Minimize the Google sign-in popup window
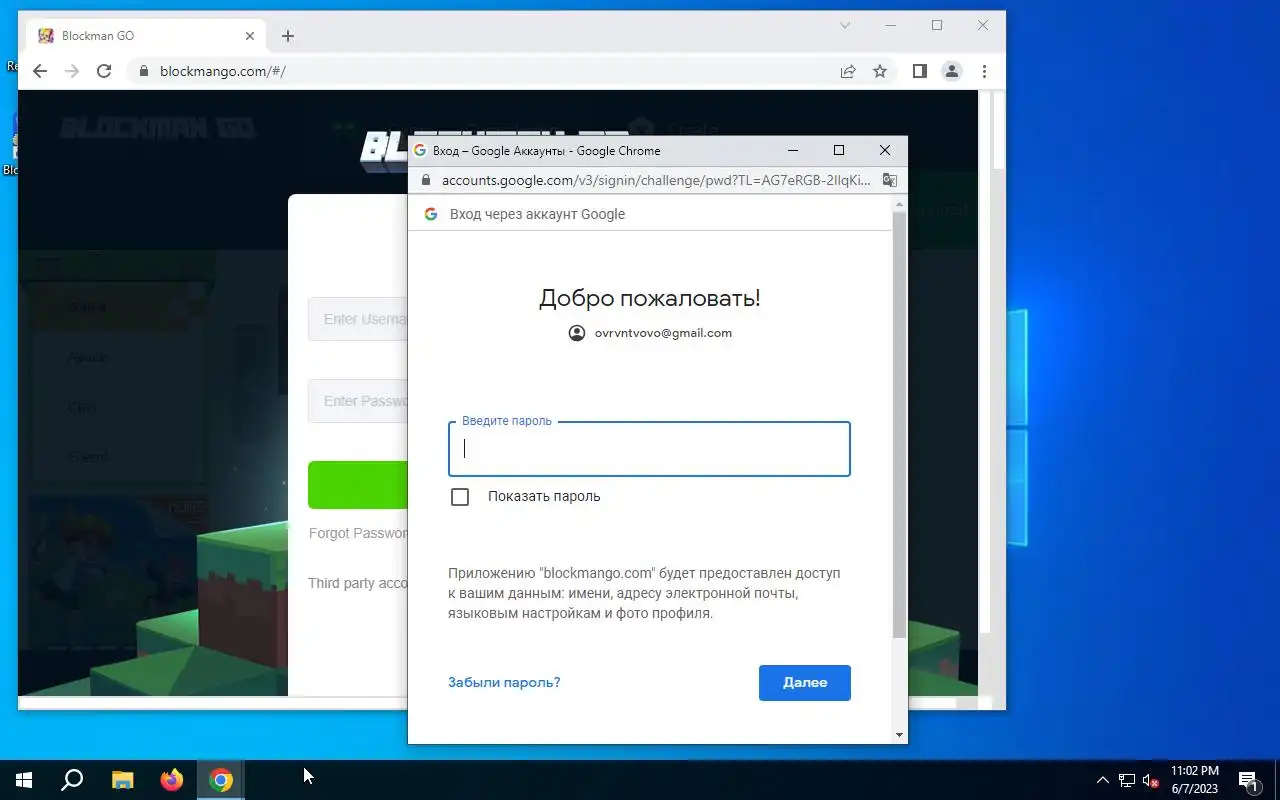 point(793,151)
